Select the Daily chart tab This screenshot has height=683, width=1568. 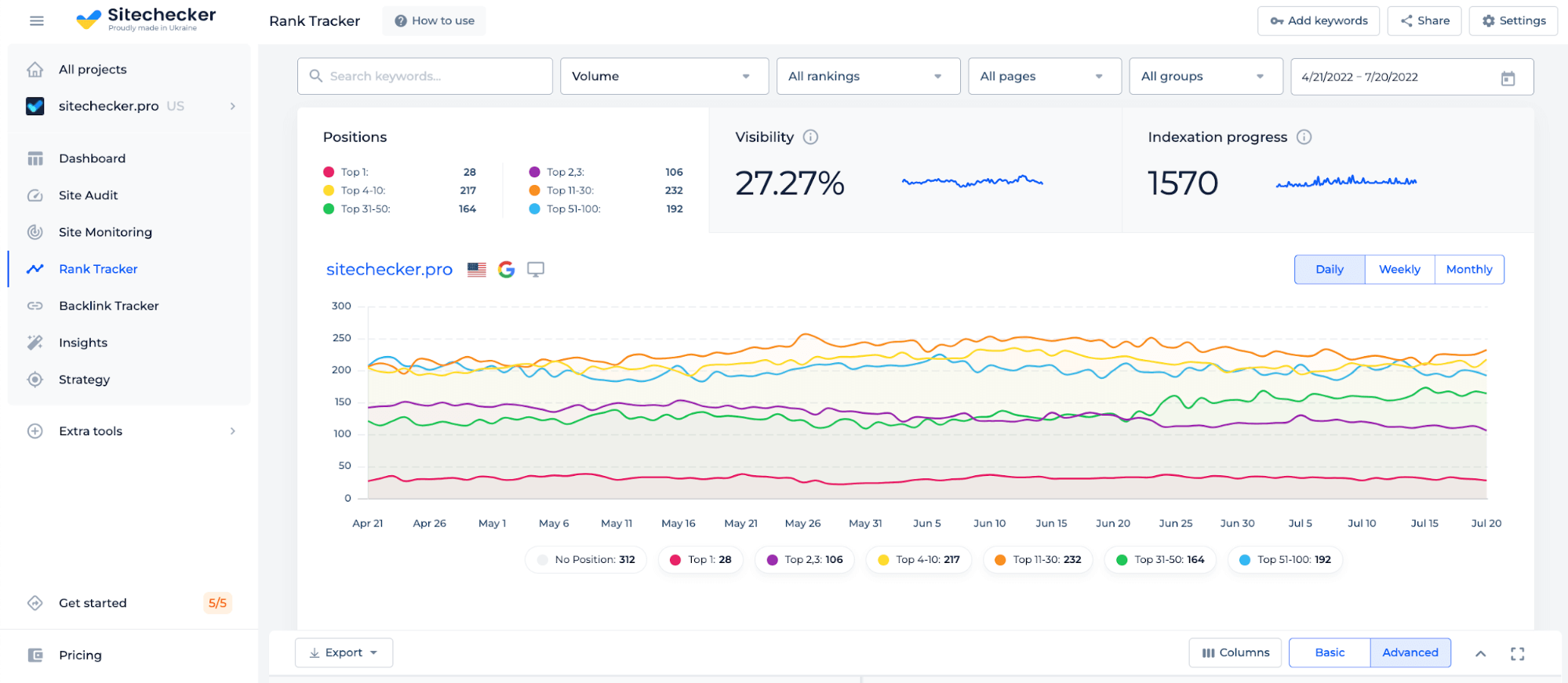pyautogui.click(x=1330, y=270)
